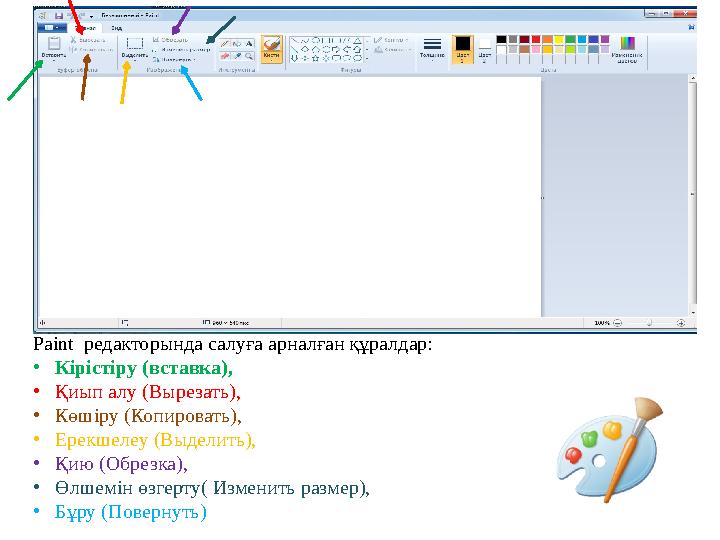Pick the Five-point star shape
Image resolution: width=720 pixels, height=540 pixels.
click(315, 58)
